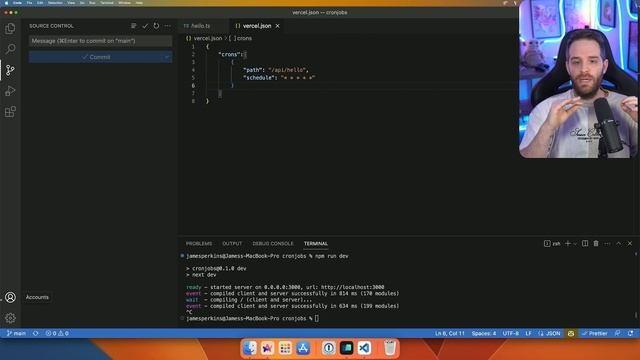
Task: Open notifications bell in status bar
Action: (x=631, y=333)
